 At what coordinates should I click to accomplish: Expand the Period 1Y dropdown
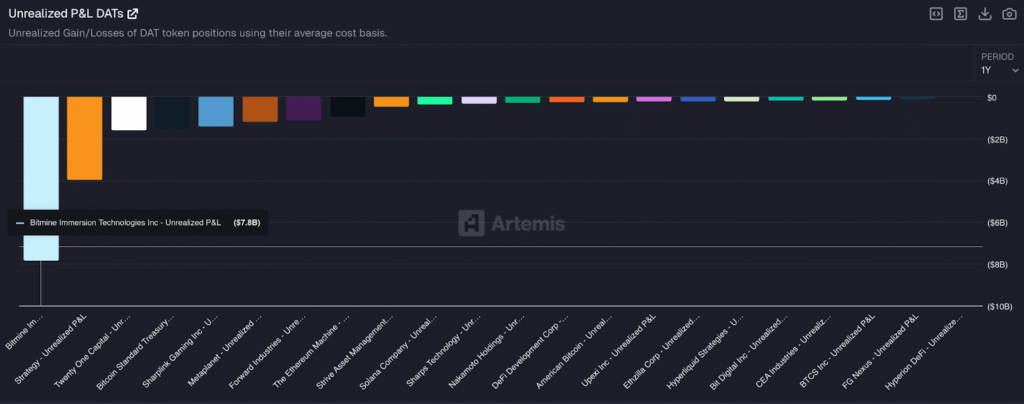(x=996, y=70)
